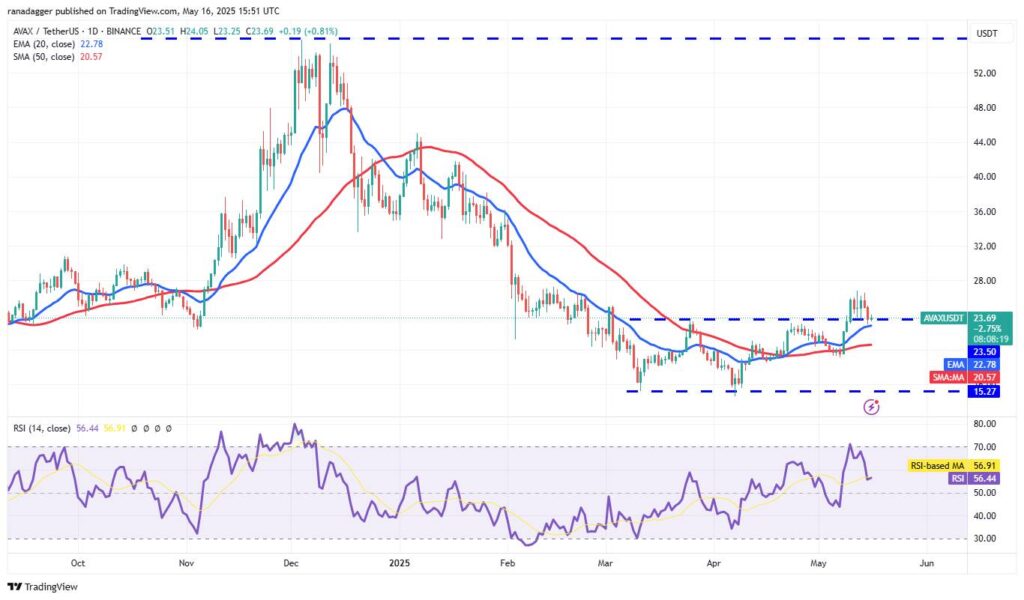Click the 23.69 current price label

pos(985,319)
